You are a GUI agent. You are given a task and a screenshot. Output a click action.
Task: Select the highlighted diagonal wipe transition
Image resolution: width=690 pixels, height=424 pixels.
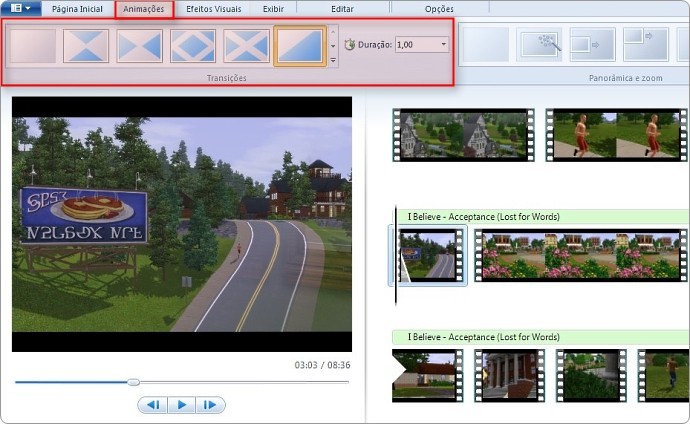pos(300,46)
